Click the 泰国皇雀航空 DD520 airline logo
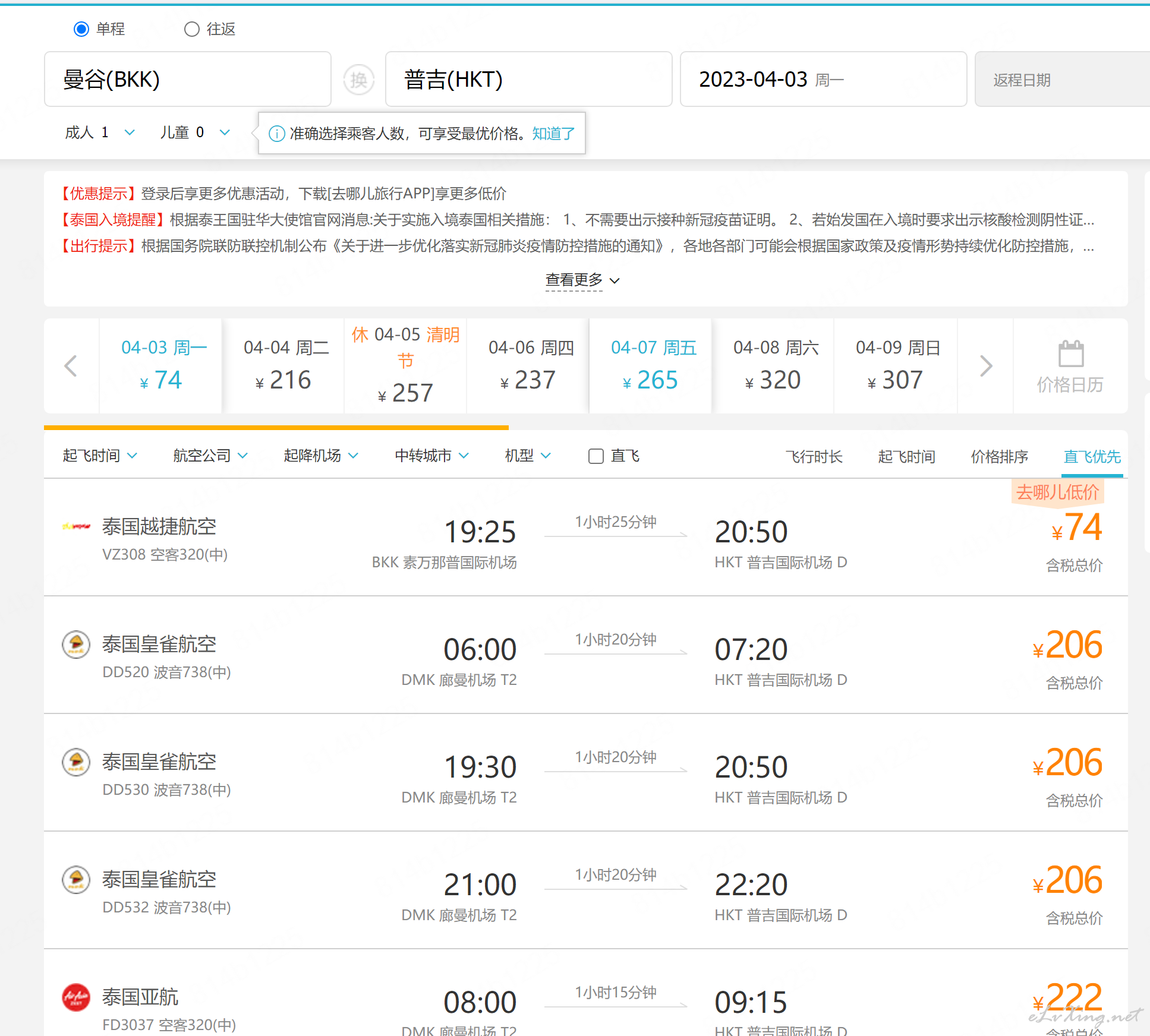Screen dimensions: 1150x1036 [x=76, y=644]
